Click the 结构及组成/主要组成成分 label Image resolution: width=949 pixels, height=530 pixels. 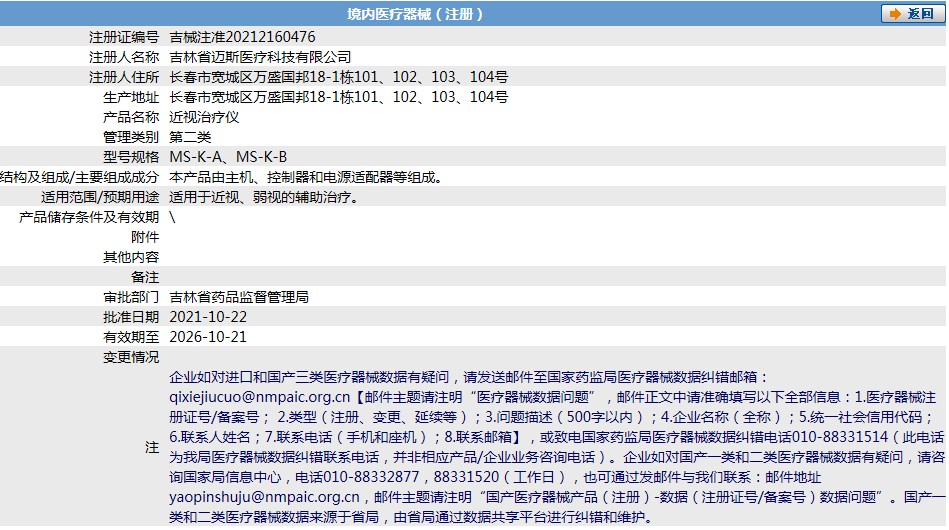pos(79,177)
